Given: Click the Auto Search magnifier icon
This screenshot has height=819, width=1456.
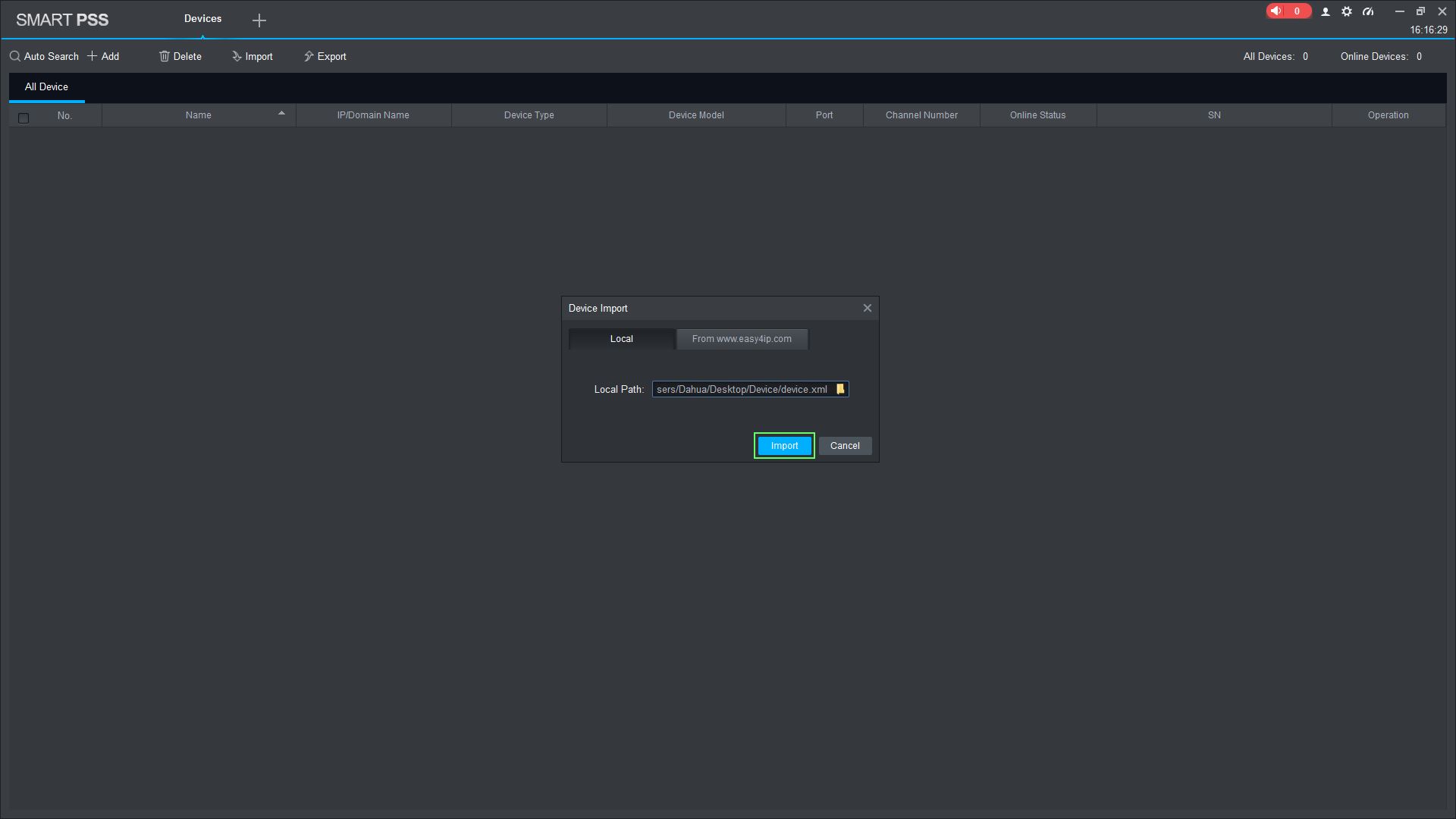Looking at the screenshot, I should pyautogui.click(x=14, y=57).
